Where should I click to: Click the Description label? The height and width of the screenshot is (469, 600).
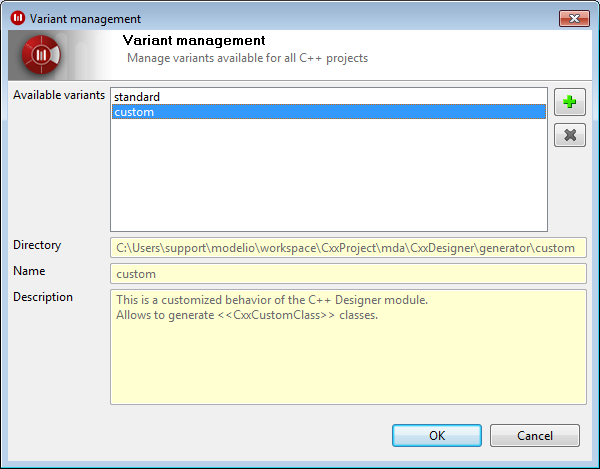tap(43, 297)
